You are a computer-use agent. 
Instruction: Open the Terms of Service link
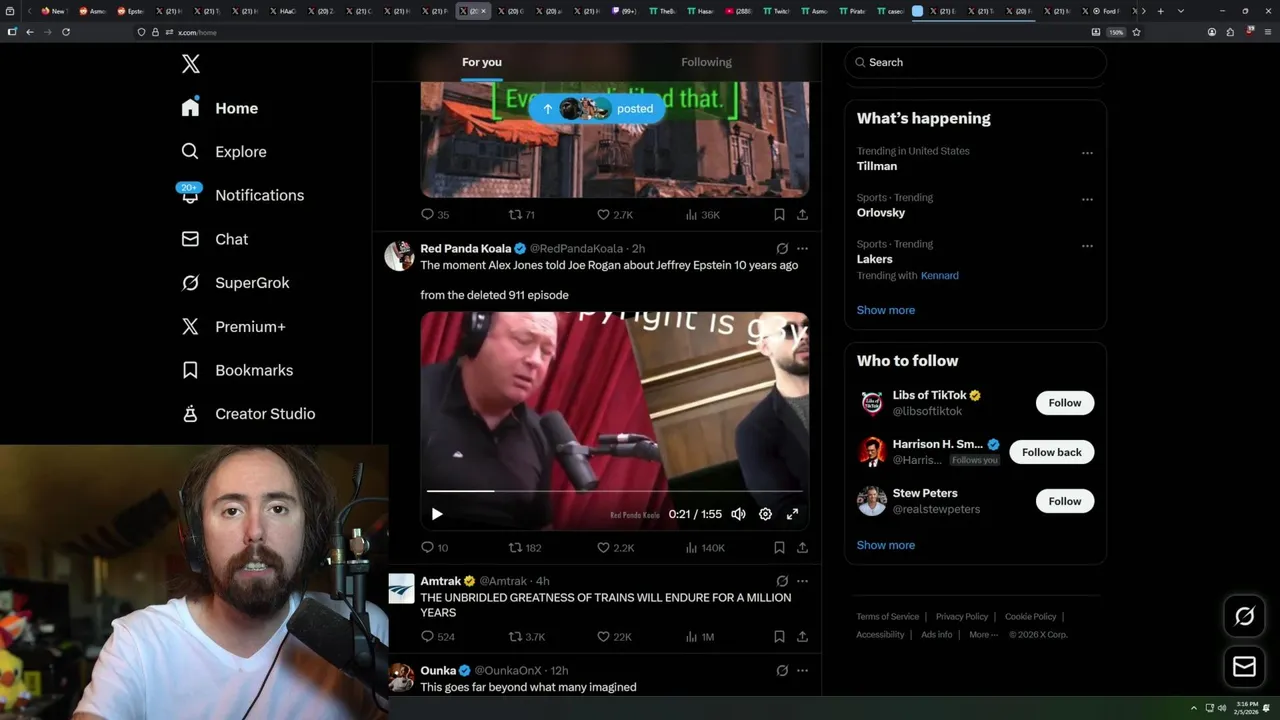(x=887, y=617)
